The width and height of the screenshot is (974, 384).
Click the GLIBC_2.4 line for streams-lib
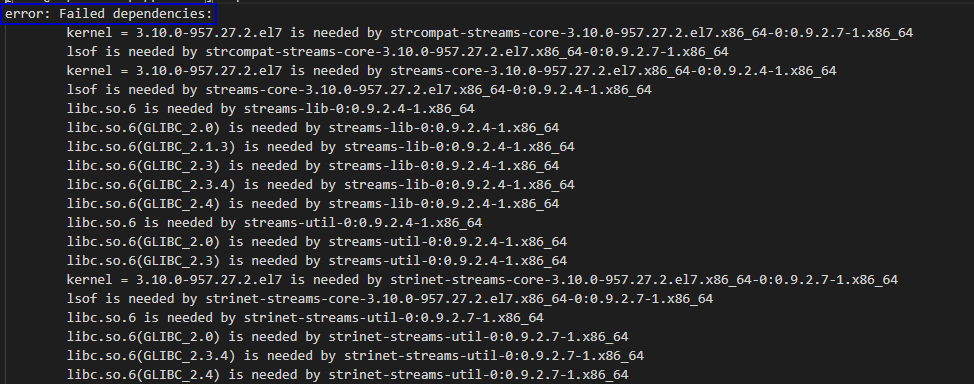coord(313,204)
